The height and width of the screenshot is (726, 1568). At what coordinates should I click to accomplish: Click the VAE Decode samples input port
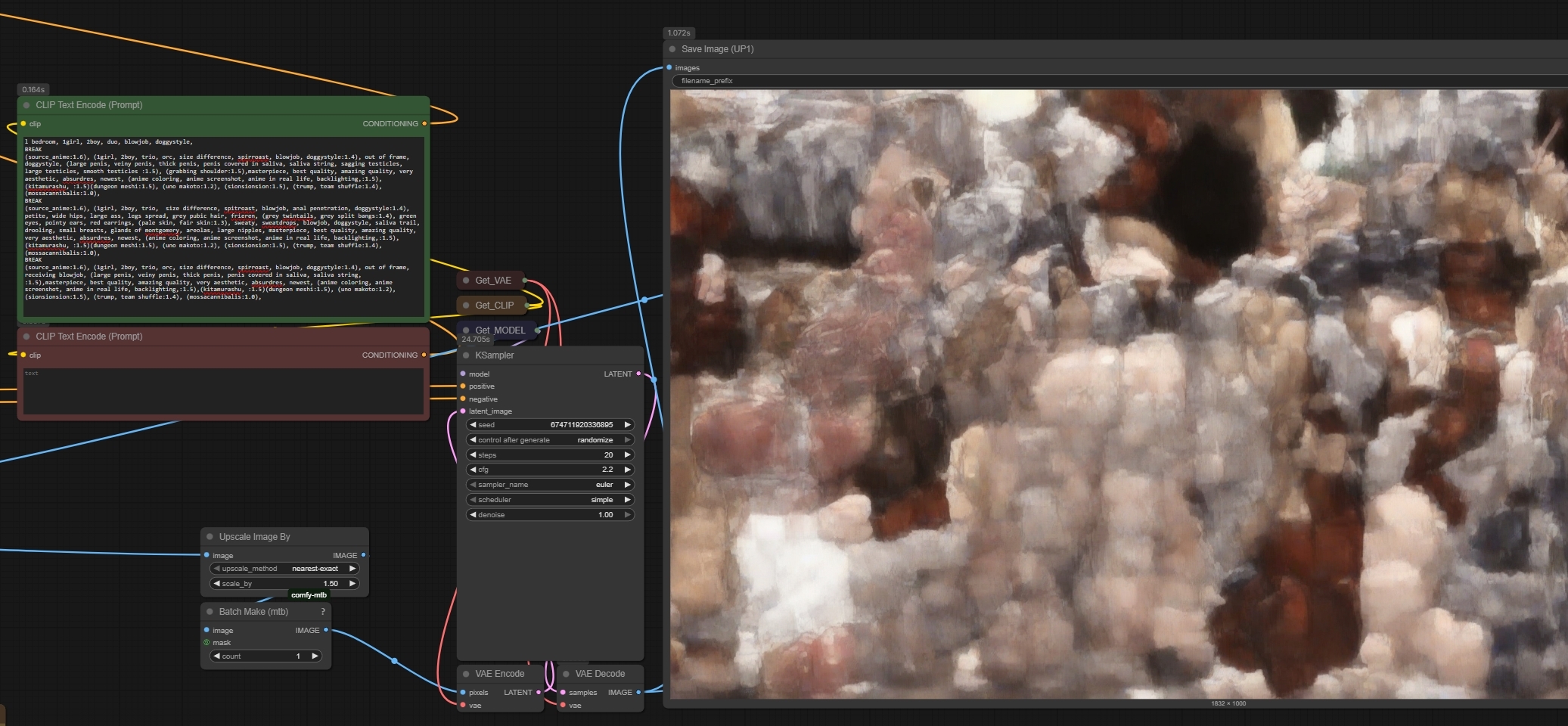563,692
